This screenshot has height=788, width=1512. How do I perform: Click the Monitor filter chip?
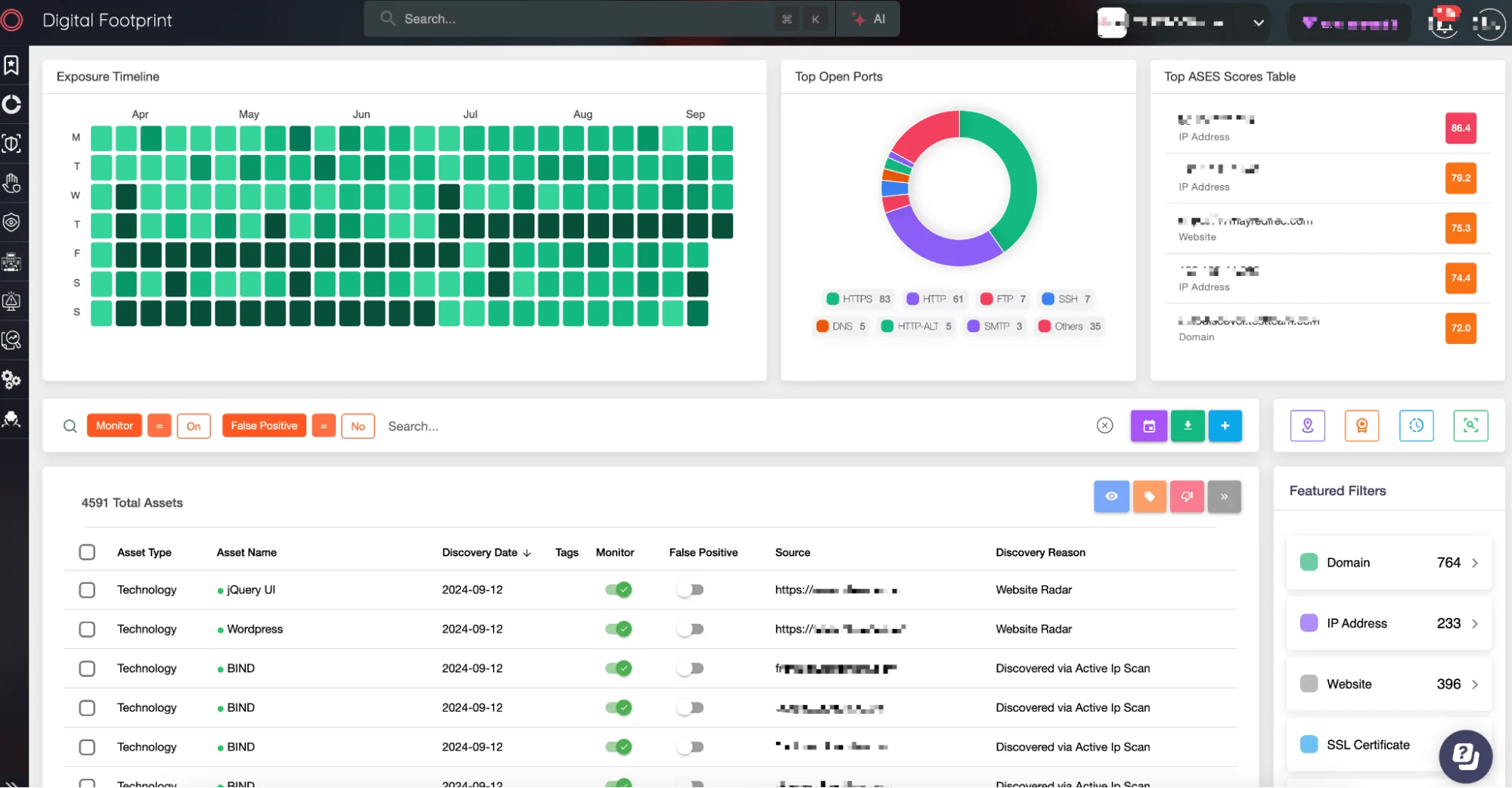click(114, 426)
